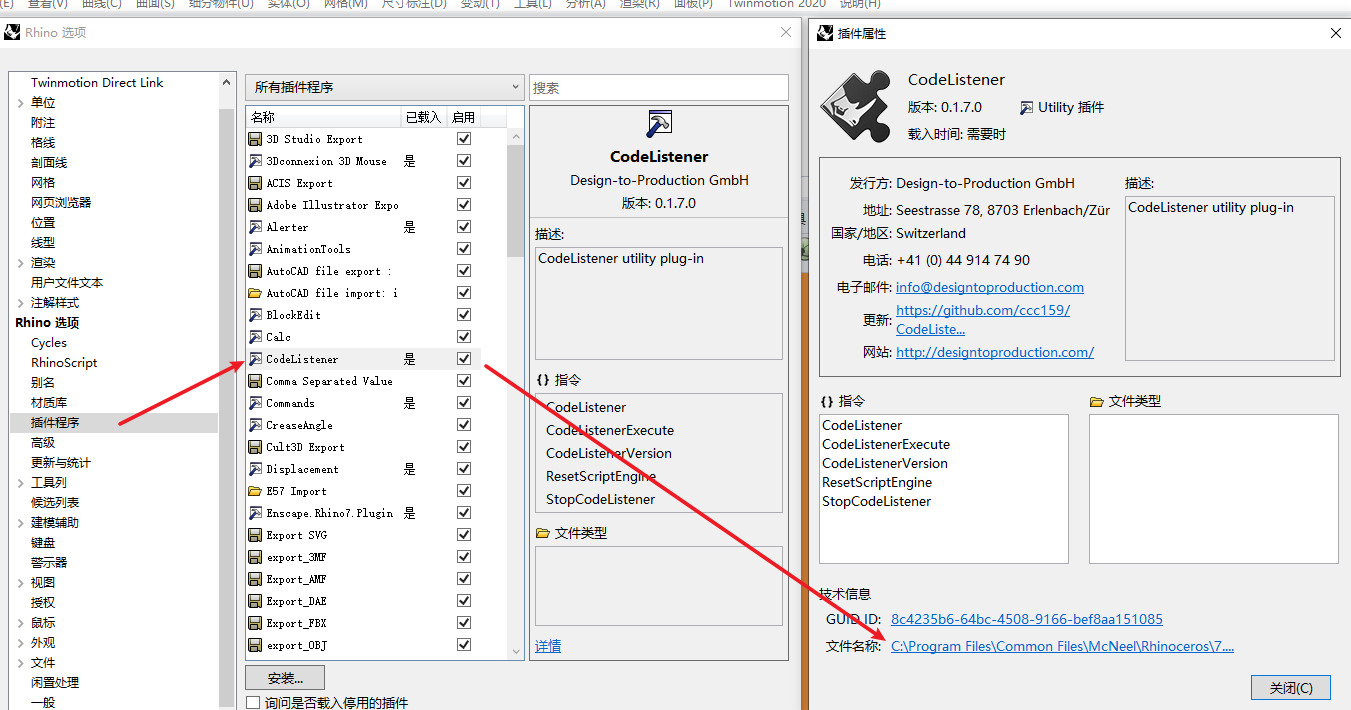Screen dimensions: 1351x710
Task: Click the E57 Import folder icon
Action: [x=254, y=490]
